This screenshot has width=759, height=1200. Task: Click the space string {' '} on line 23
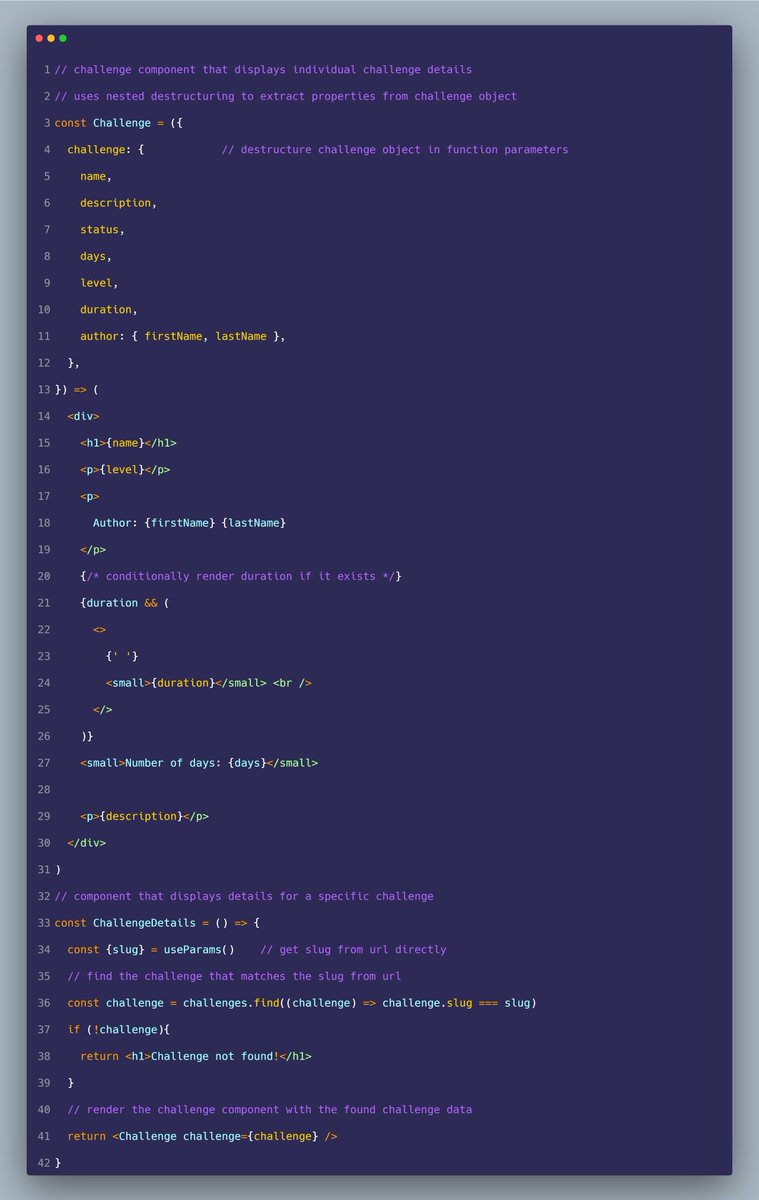[122, 656]
